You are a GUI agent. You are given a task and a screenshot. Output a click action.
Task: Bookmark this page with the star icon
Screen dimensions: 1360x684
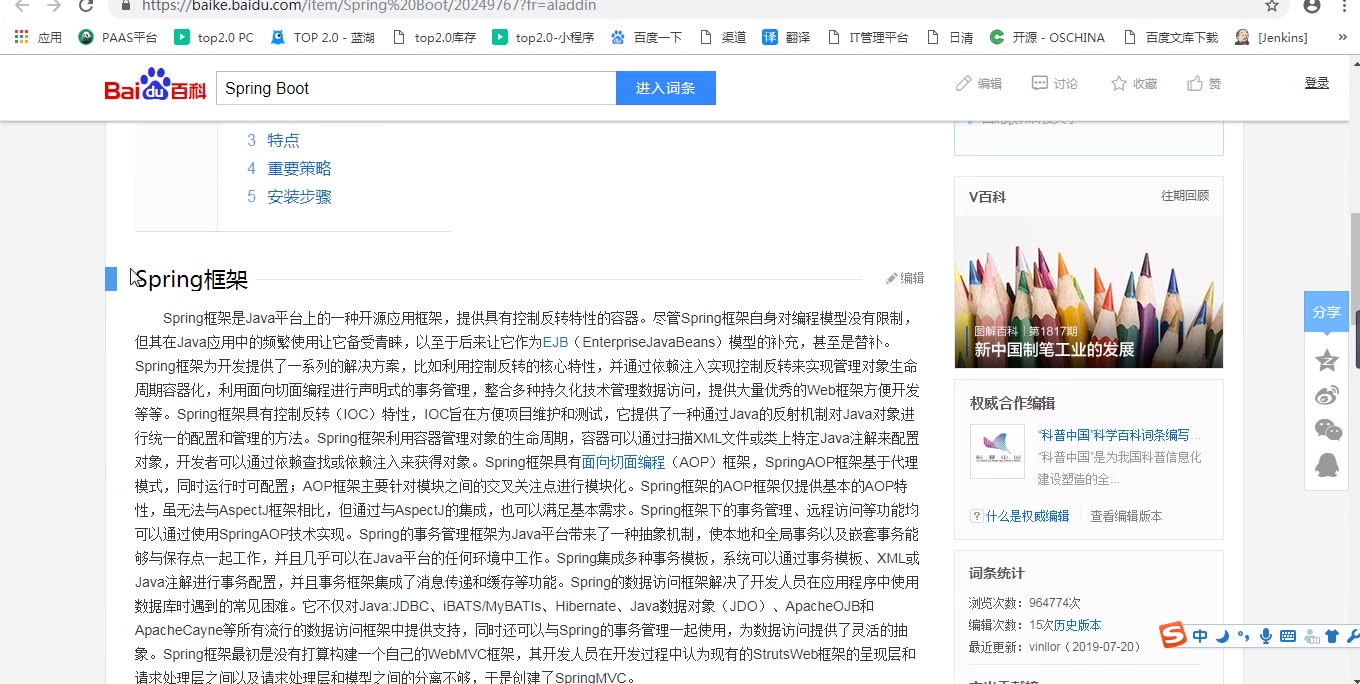pyautogui.click(x=1272, y=6)
